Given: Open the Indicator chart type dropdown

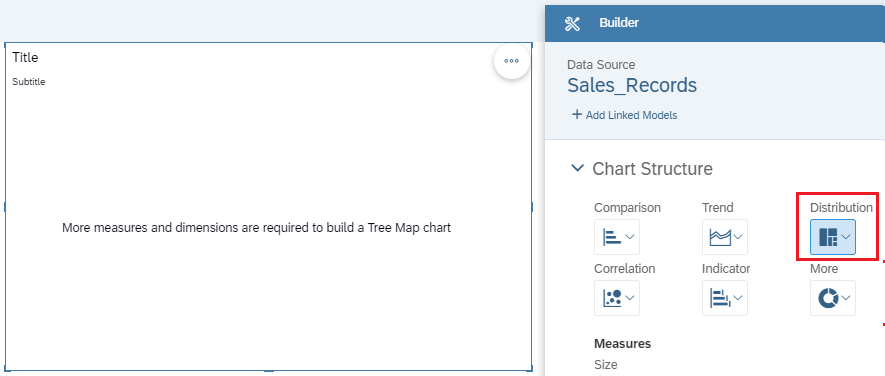Looking at the screenshot, I should click(725, 298).
